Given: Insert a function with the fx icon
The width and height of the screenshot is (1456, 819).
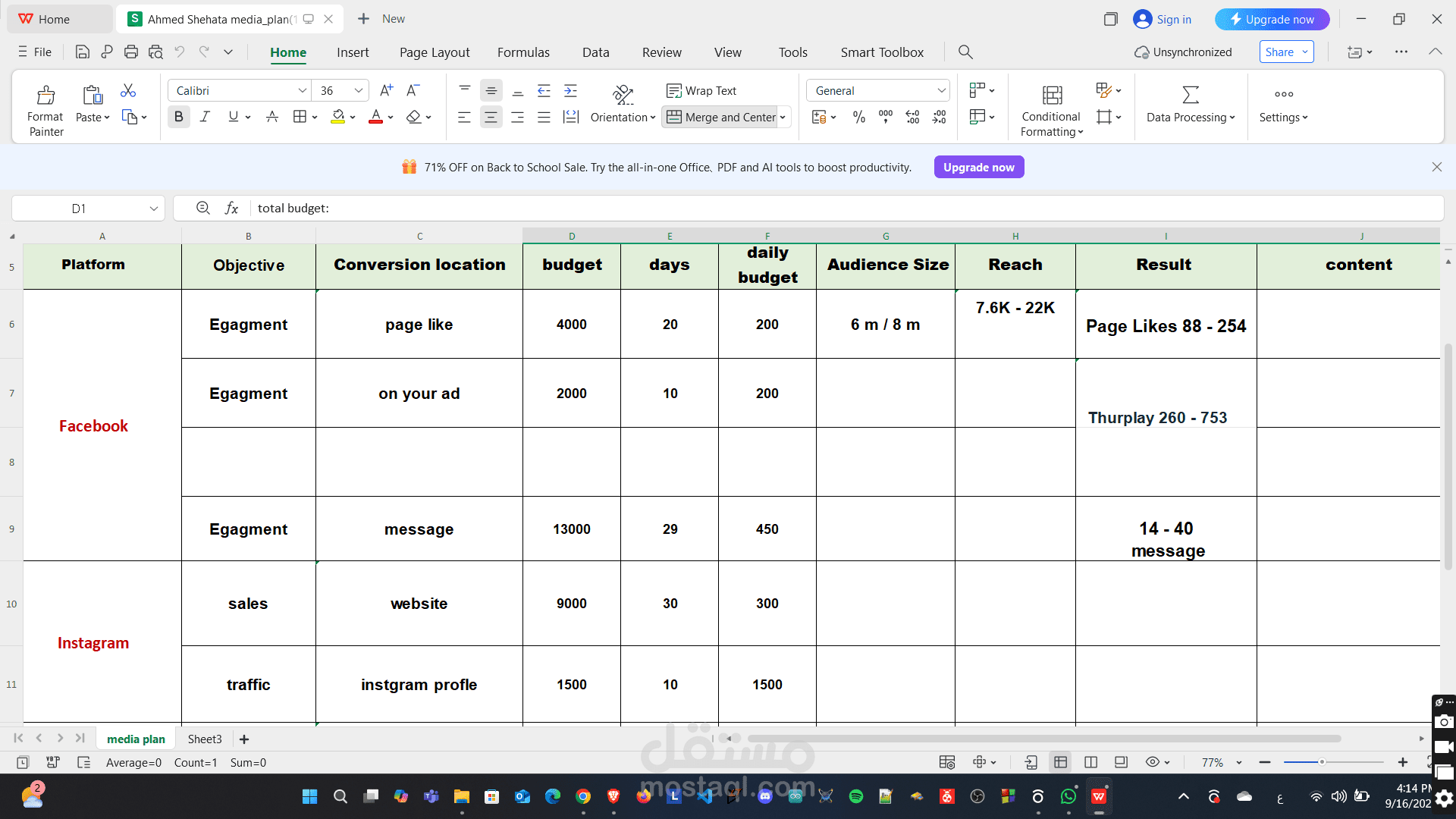Looking at the screenshot, I should click(231, 208).
